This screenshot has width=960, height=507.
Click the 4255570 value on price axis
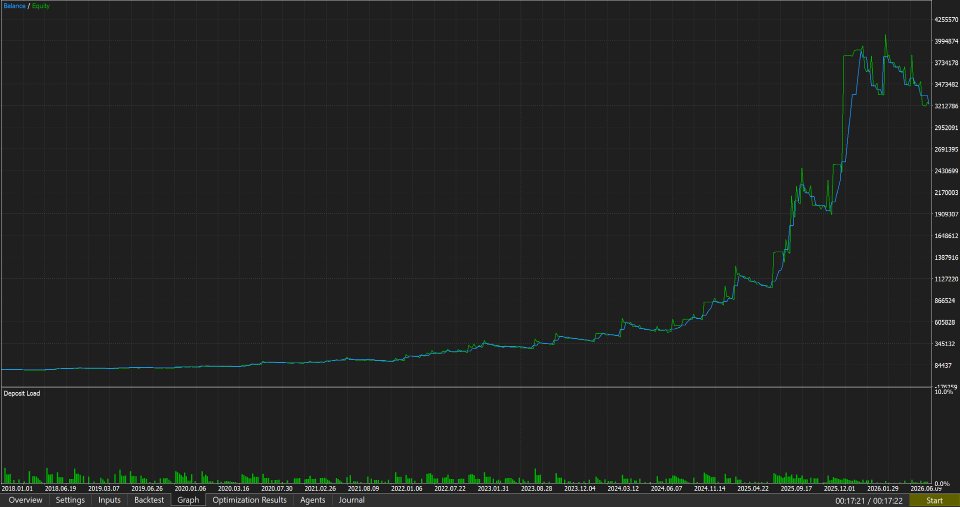[x=946, y=20]
